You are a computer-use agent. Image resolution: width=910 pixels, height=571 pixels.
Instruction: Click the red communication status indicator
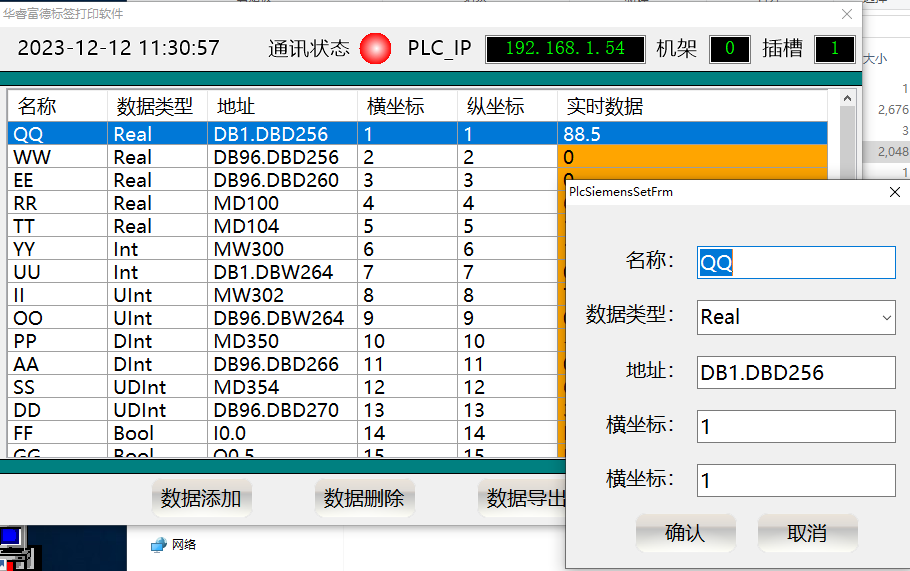376,48
